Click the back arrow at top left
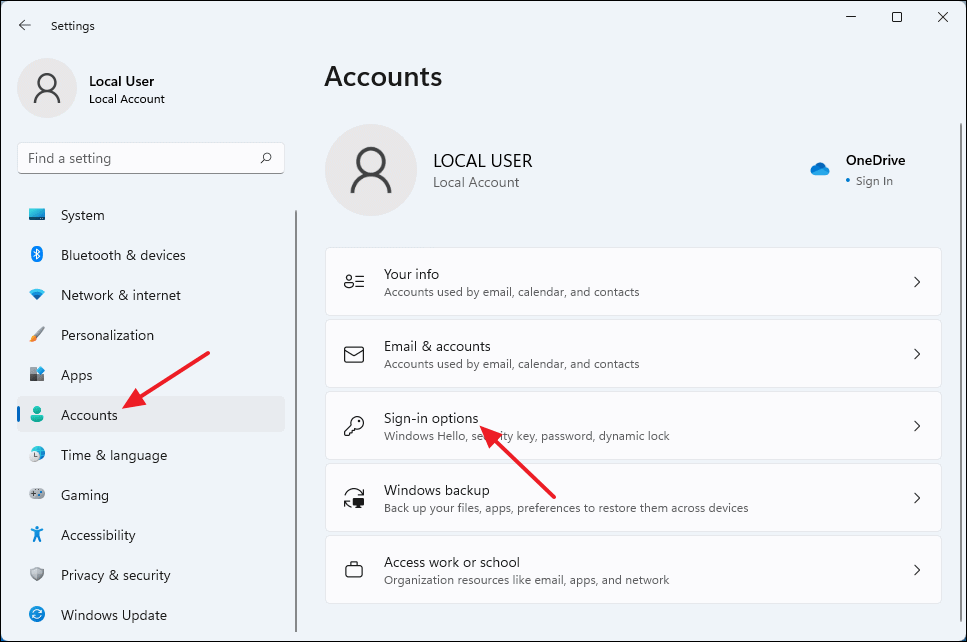Viewport: 967px width, 642px height. pyautogui.click(x=24, y=25)
